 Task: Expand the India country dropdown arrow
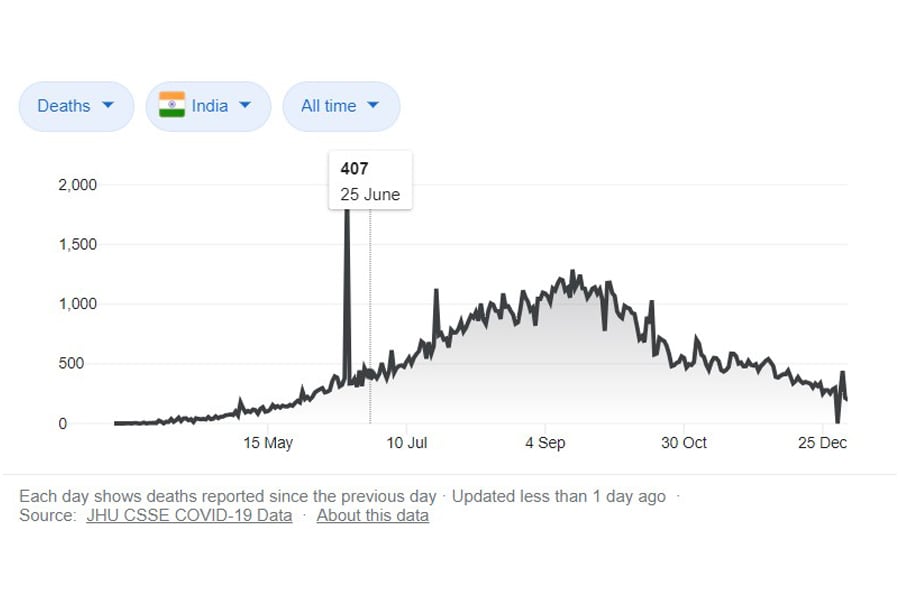tap(245, 105)
